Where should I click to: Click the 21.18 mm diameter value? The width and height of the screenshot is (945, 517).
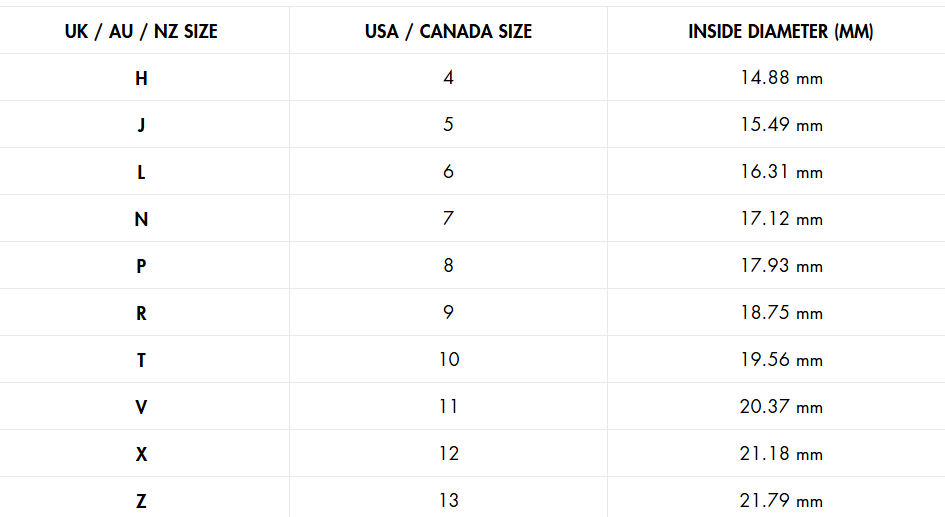point(781,454)
